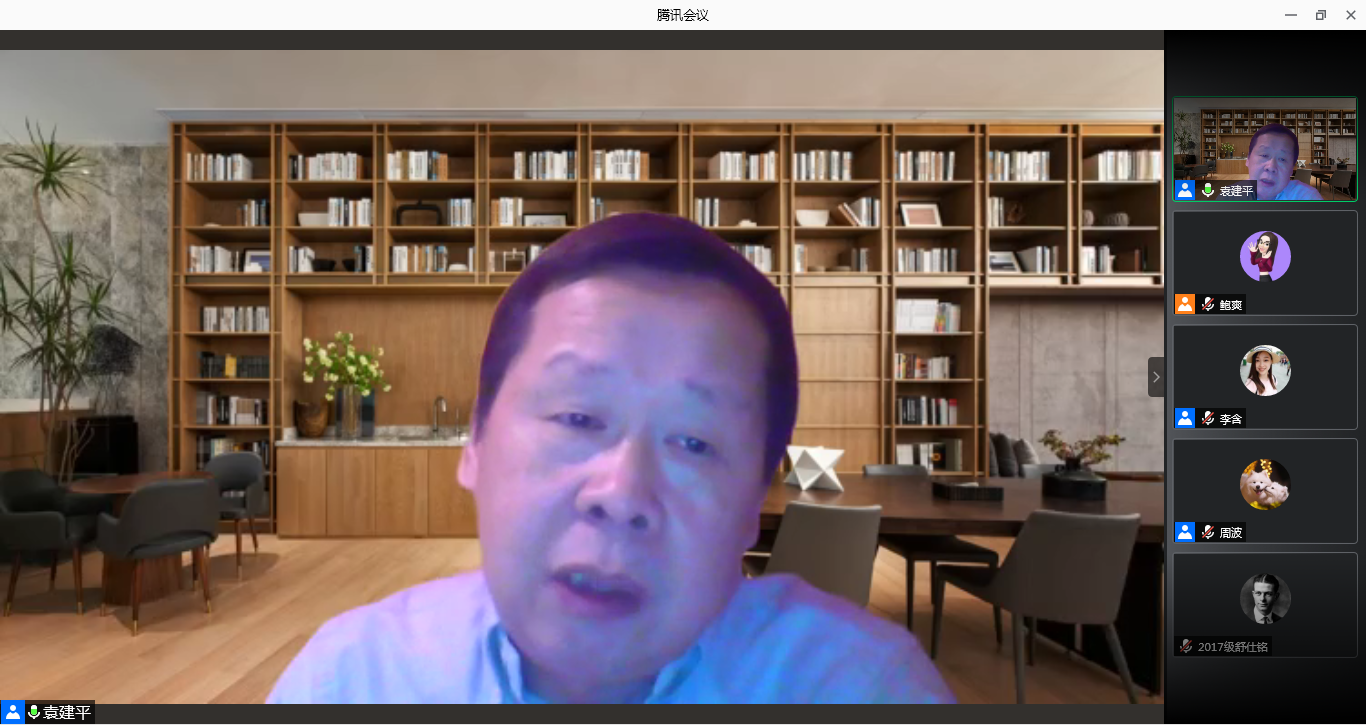The image size is (1366, 726).
Task: Restore down the 腾讯会议 window
Action: tap(1321, 15)
